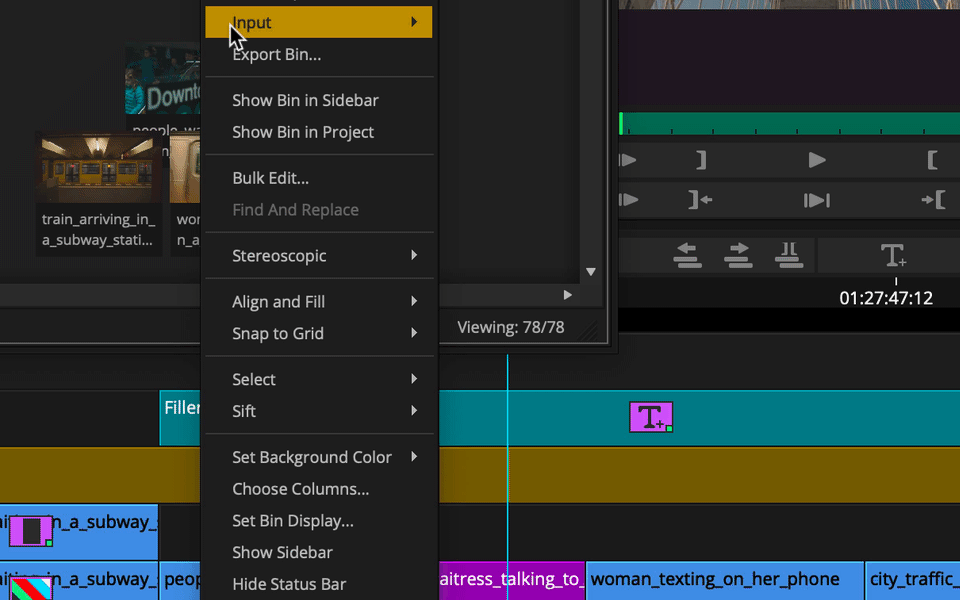
Task: Select Show Sidebar menu option
Action: pyautogui.click(x=282, y=552)
